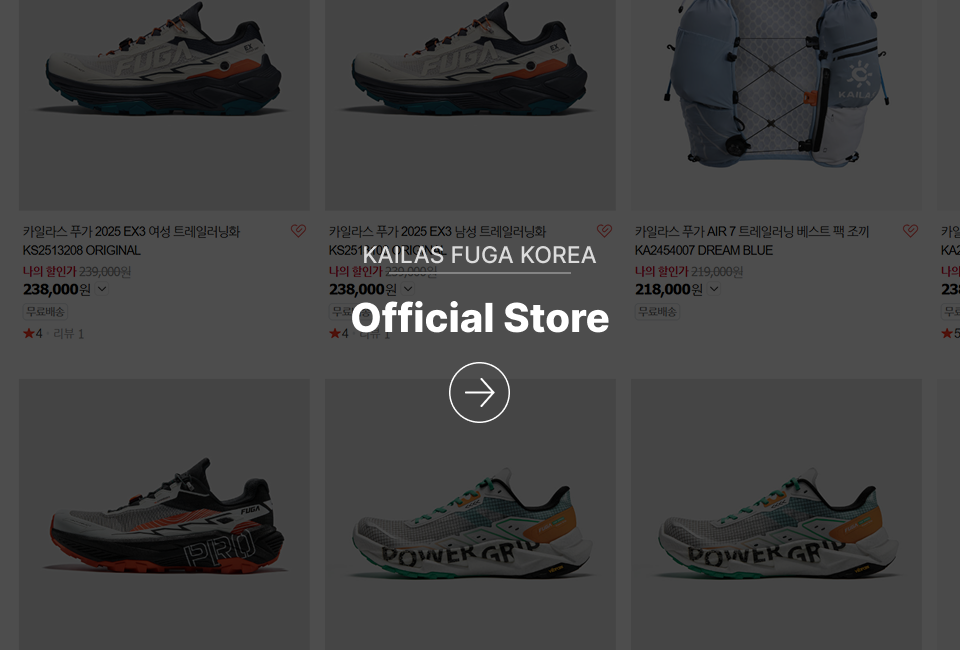960x650 pixels.
Task: Click 무료배송 badge under vest pack price
Action: (x=657, y=312)
